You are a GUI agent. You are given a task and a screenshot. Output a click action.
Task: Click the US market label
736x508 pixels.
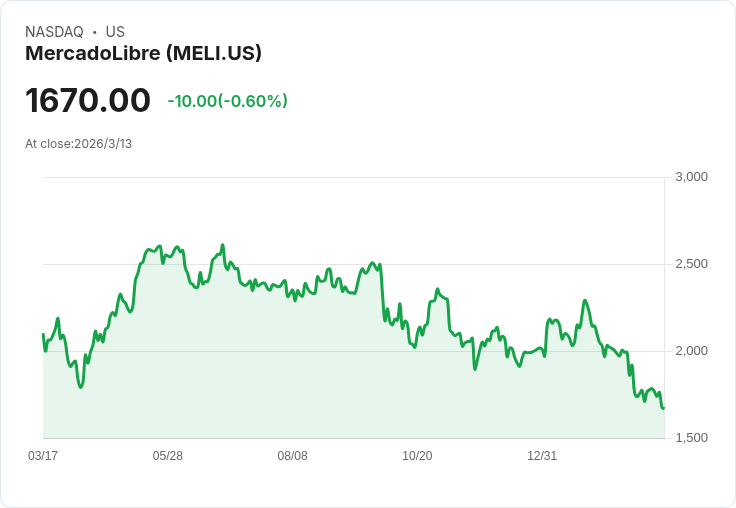[x=115, y=32]
